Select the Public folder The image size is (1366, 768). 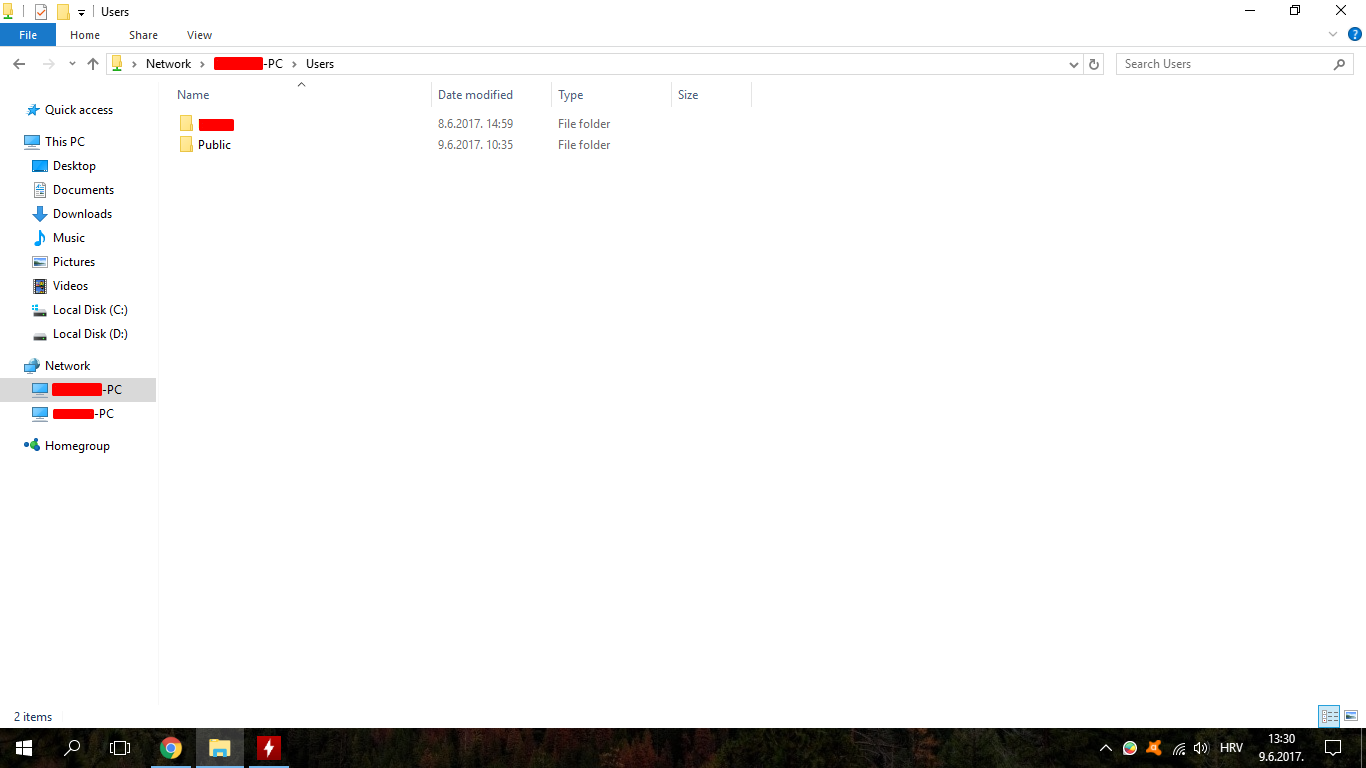click(214, 145)
